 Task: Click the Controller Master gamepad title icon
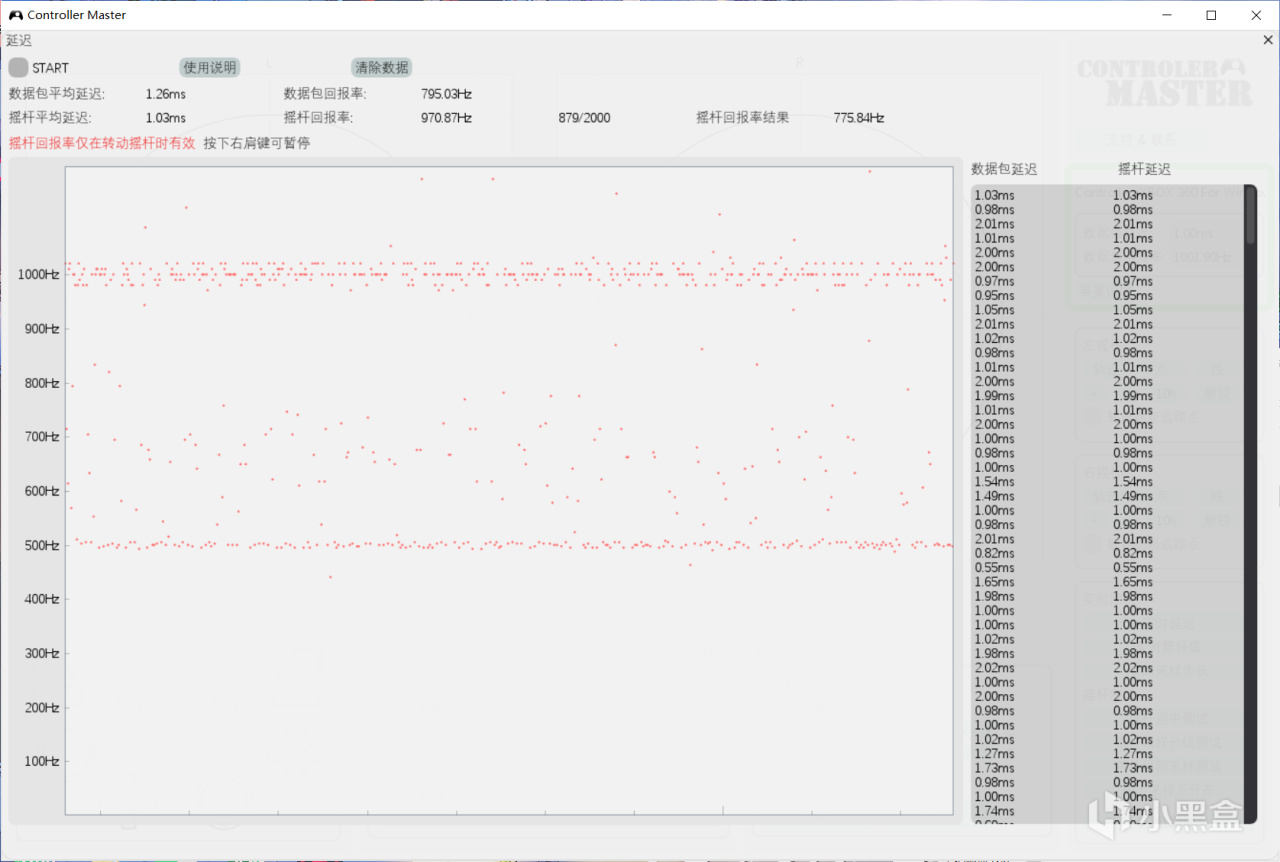point(15,15)
